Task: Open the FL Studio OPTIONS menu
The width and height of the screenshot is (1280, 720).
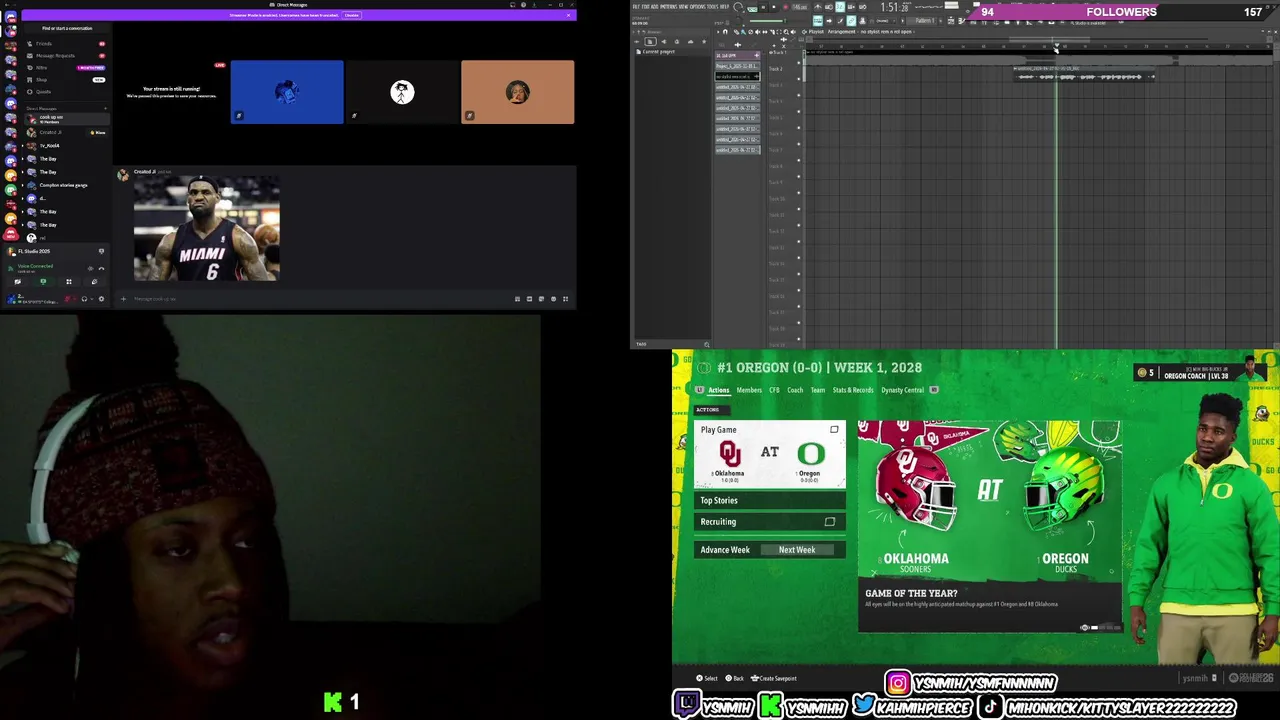Action: 697,7
